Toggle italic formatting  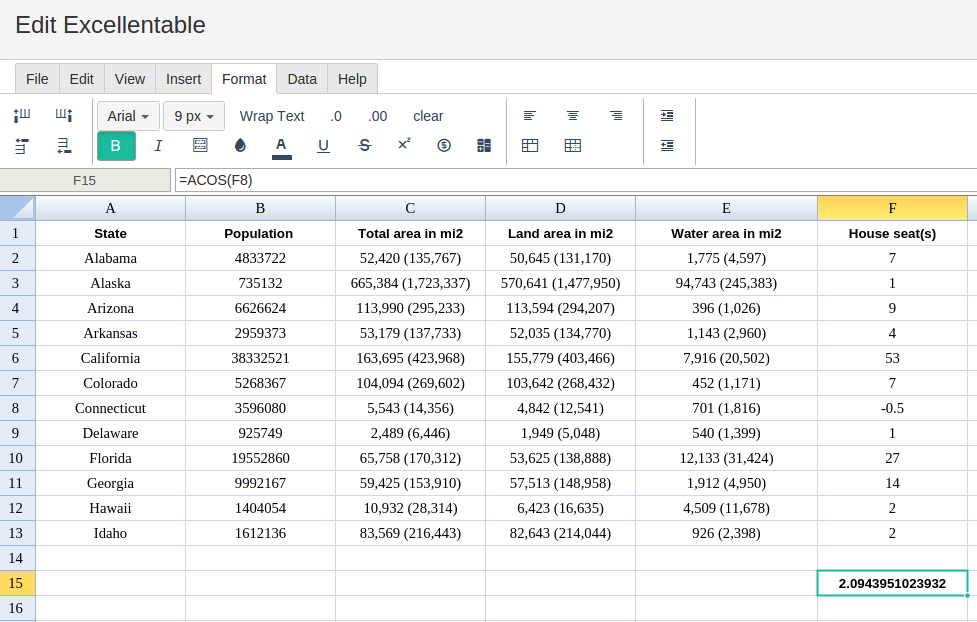[x=158, y=146]
